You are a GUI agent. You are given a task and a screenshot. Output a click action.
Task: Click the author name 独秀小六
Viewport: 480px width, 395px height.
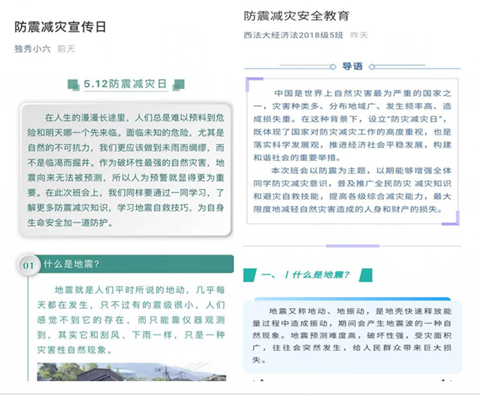point(32,49)
